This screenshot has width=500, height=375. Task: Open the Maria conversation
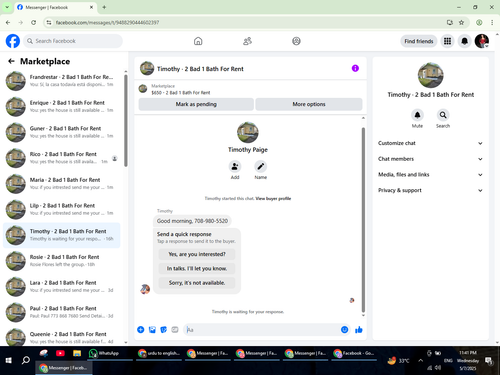[61, 183]
